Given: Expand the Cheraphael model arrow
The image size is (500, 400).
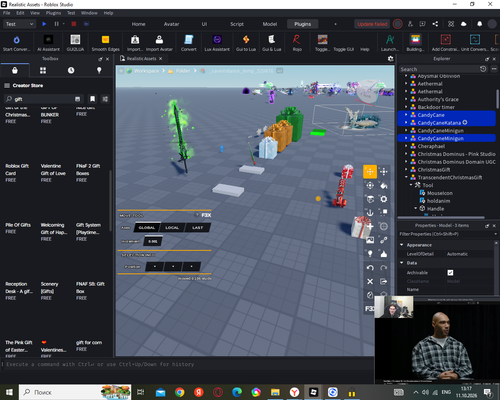Looking at the screenshot, I should pos(406,146).
